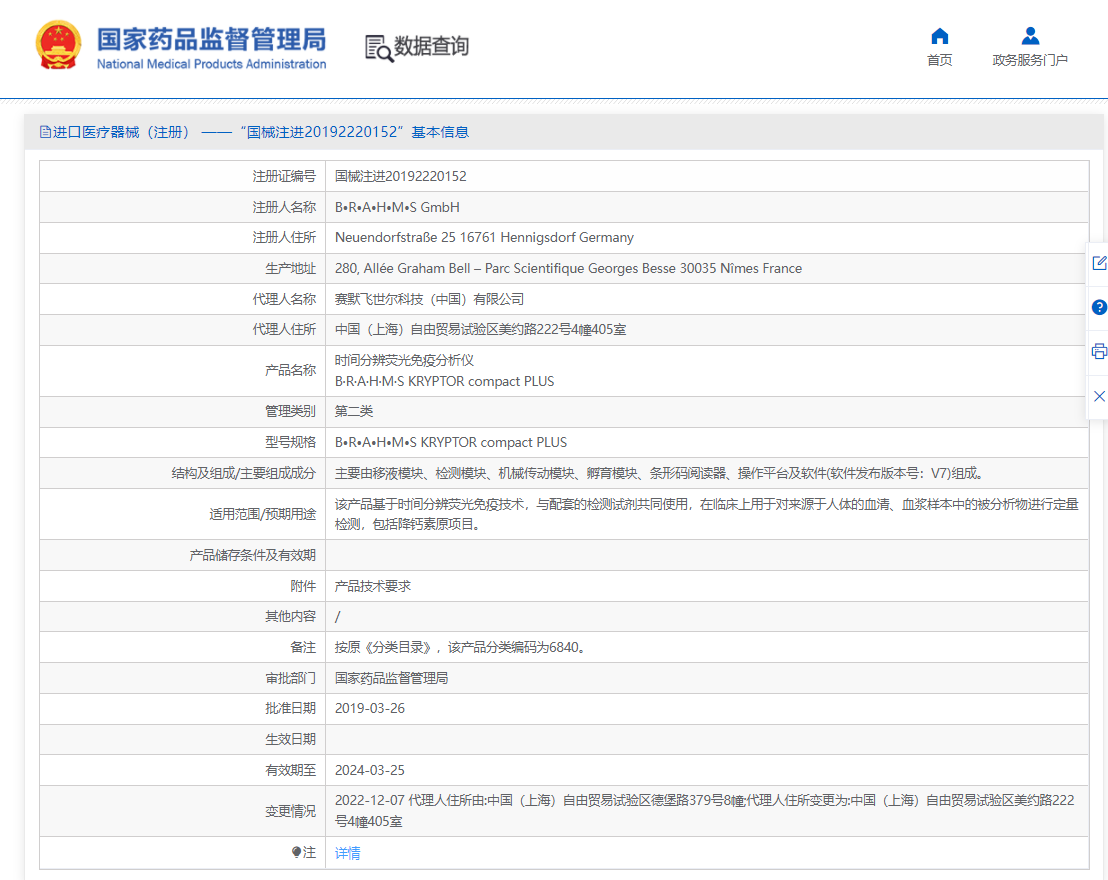Click the 型号规格 label
Image resolution: width=1108 pixels, height=880 pixels.
[x=290, y=442]
